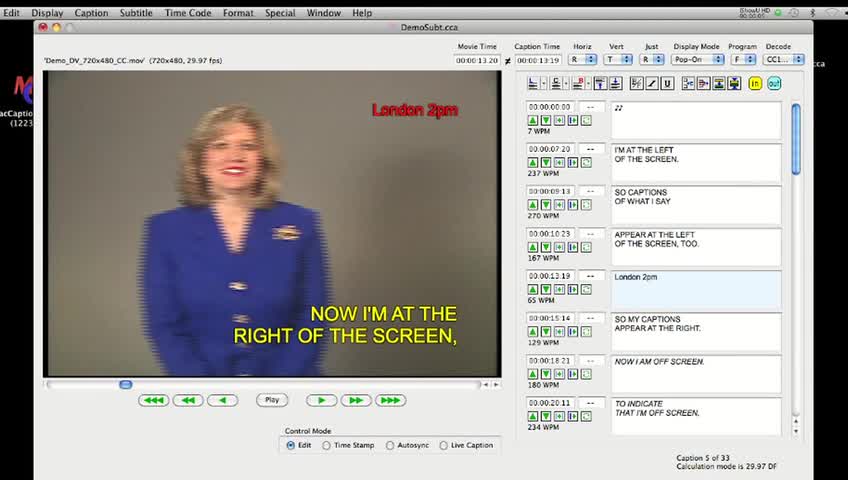Click the 00:00:15:14 caption timecode field
848x480 pixels.
click(550, 318)
